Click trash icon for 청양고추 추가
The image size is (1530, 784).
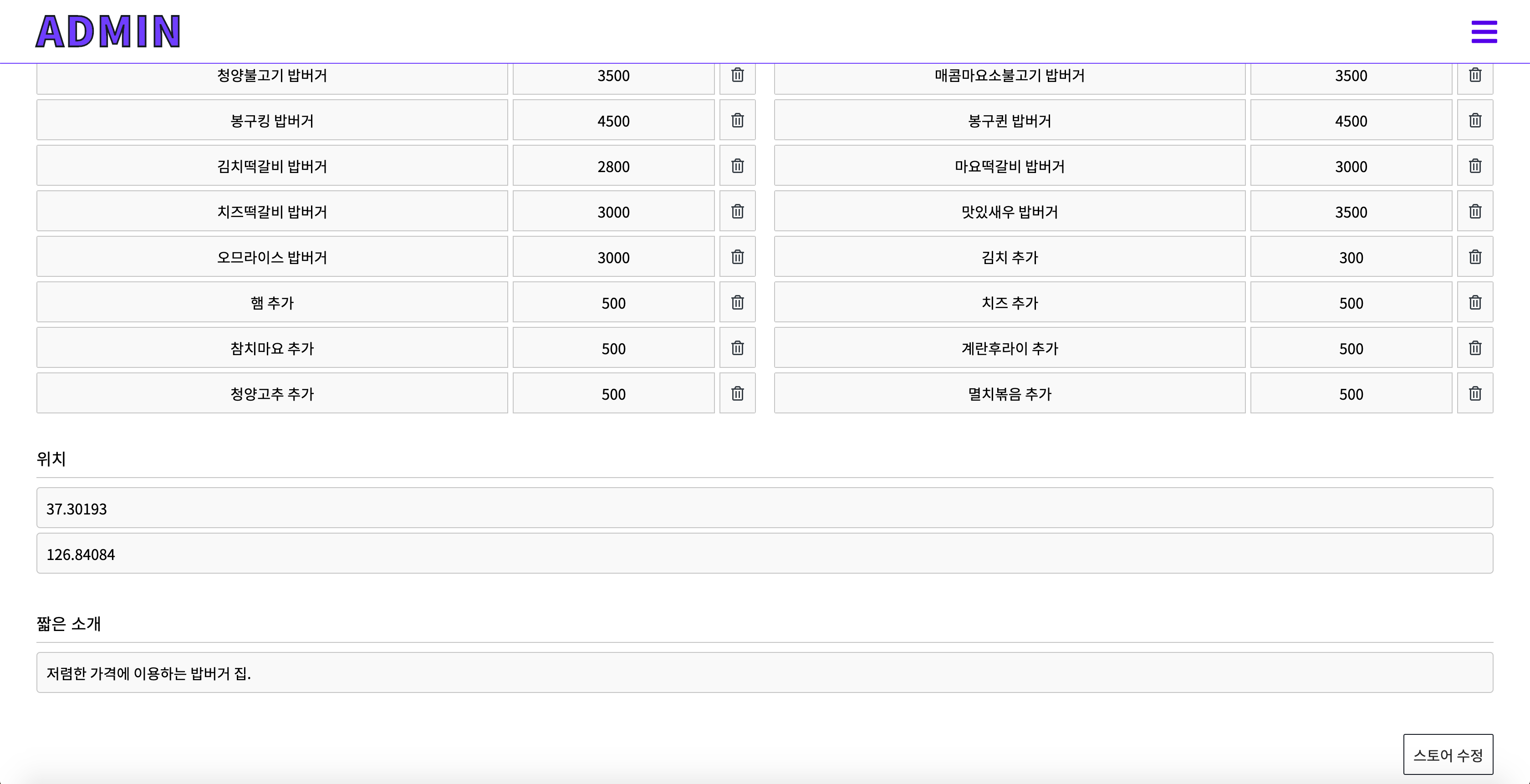737,394
